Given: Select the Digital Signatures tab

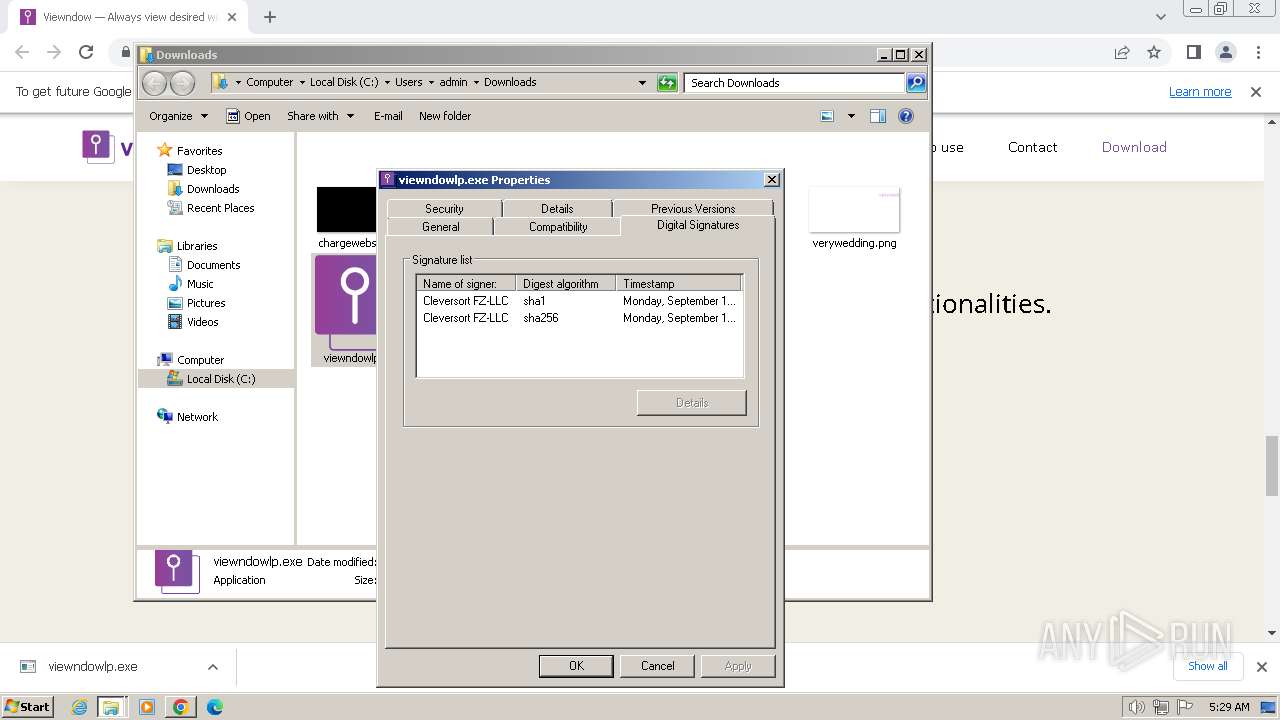Looking at the screenshot, I should point(698,225).
